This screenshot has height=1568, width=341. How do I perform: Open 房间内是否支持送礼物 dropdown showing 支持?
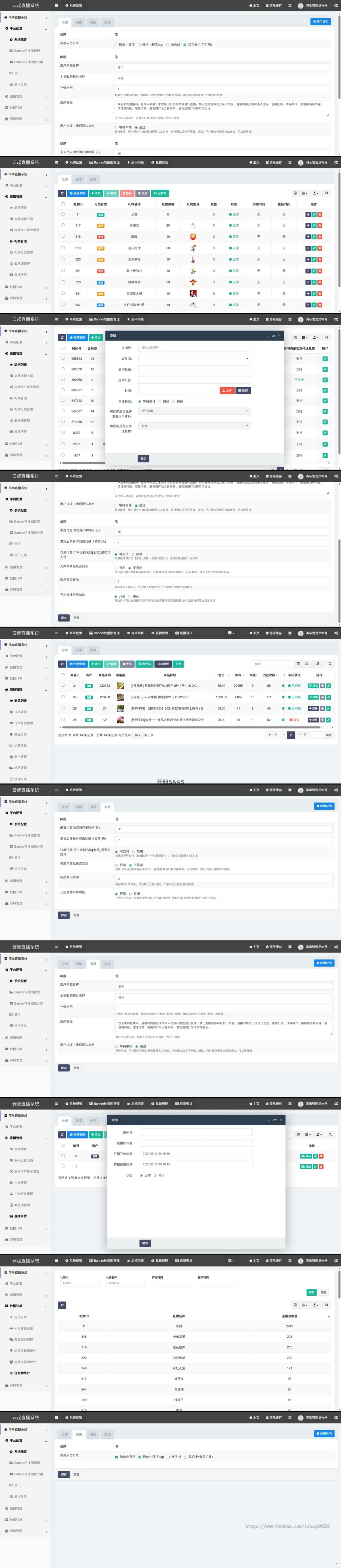(x=194, y=425)
